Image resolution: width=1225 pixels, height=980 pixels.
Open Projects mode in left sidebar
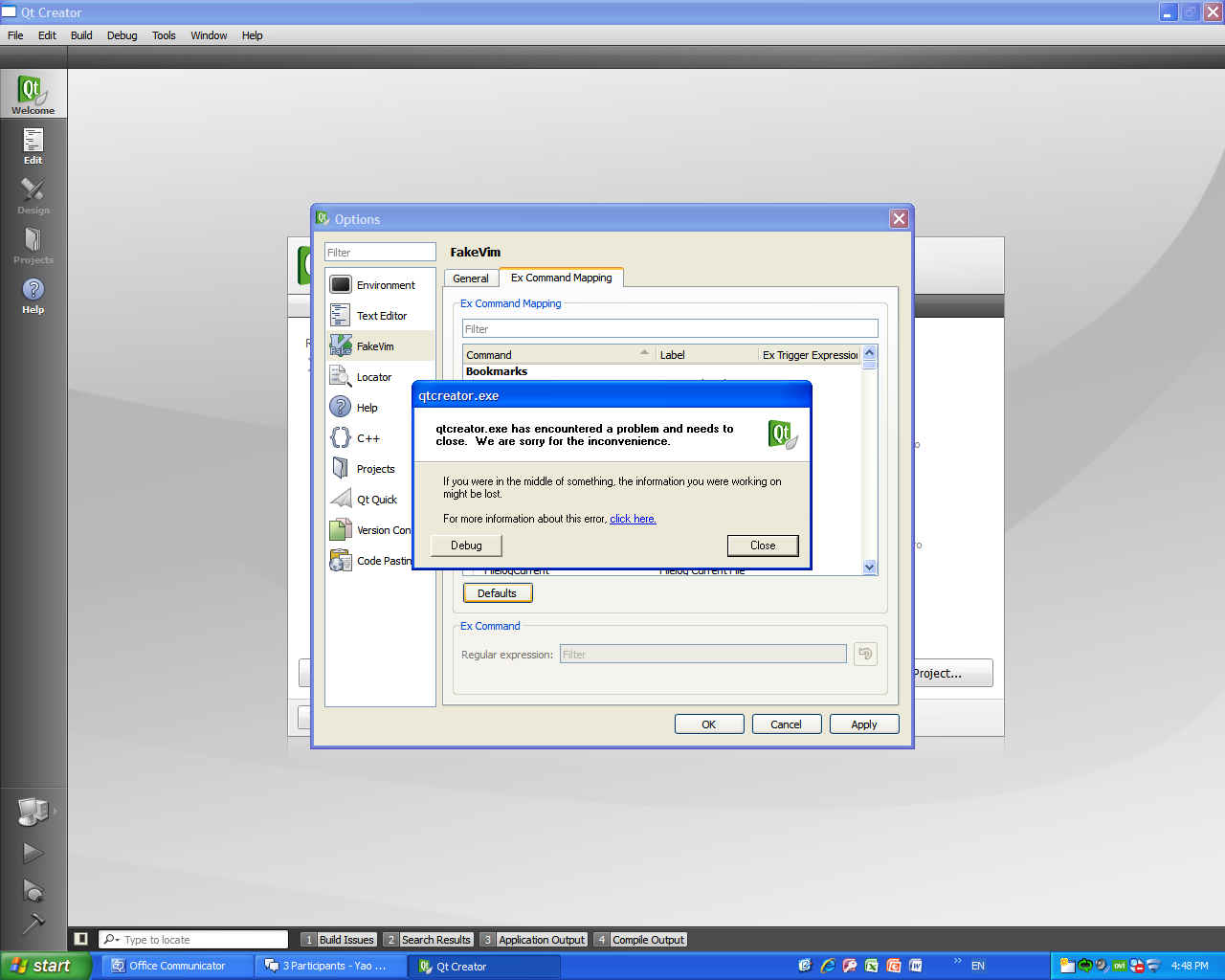tap(33, 245)
